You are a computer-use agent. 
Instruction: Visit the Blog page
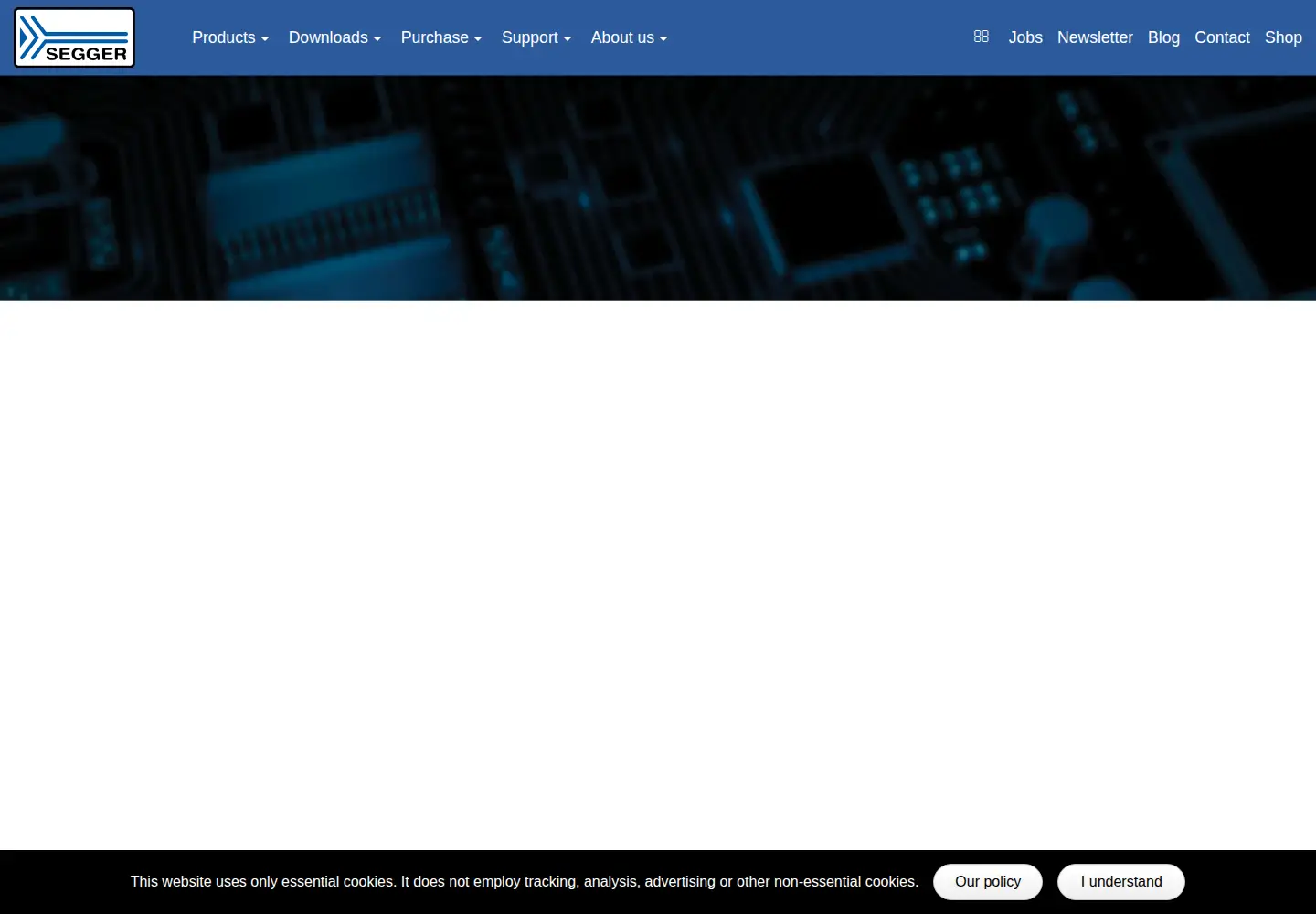click(x=1163, y=37)
